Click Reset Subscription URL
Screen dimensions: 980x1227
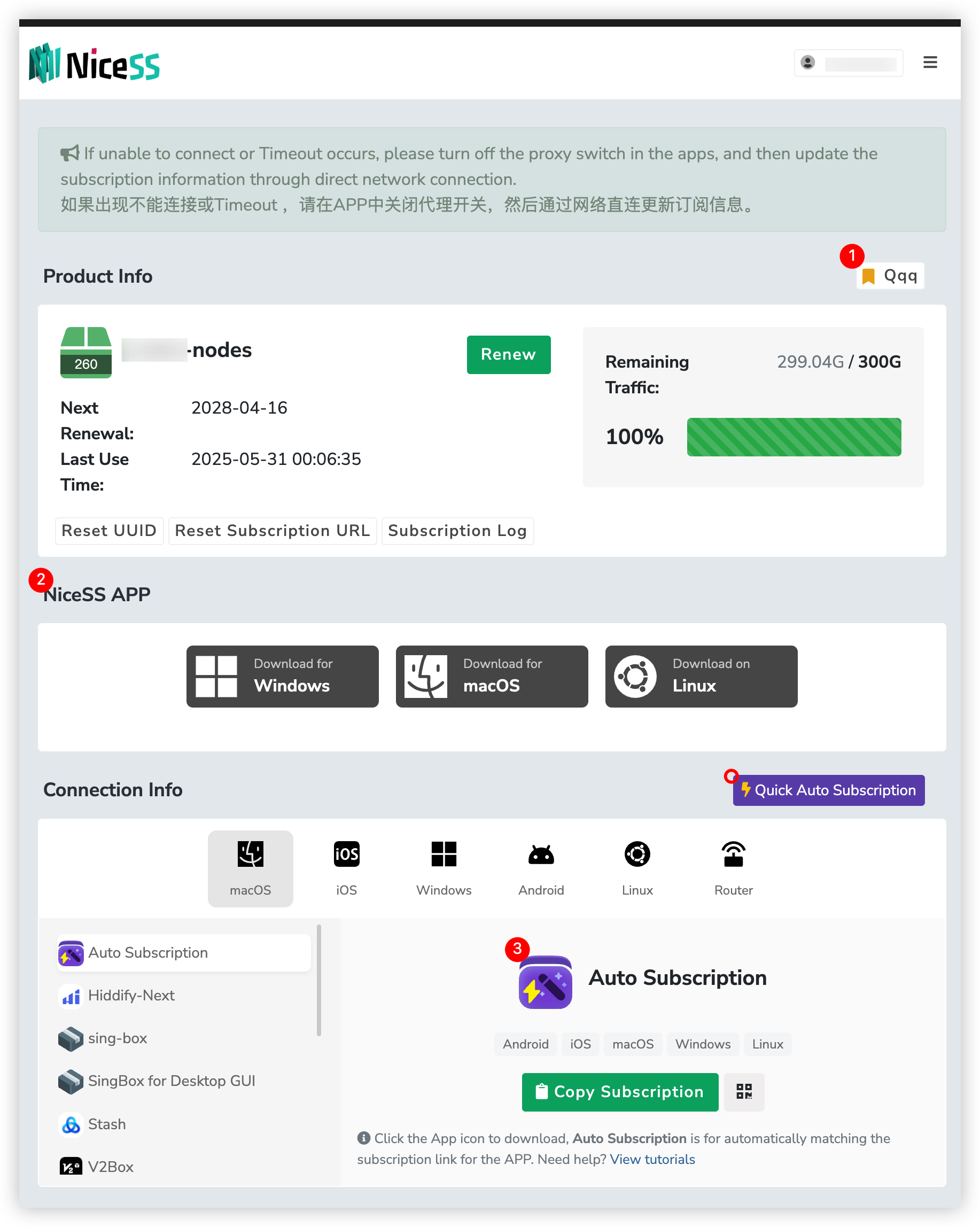click(272, 531)
